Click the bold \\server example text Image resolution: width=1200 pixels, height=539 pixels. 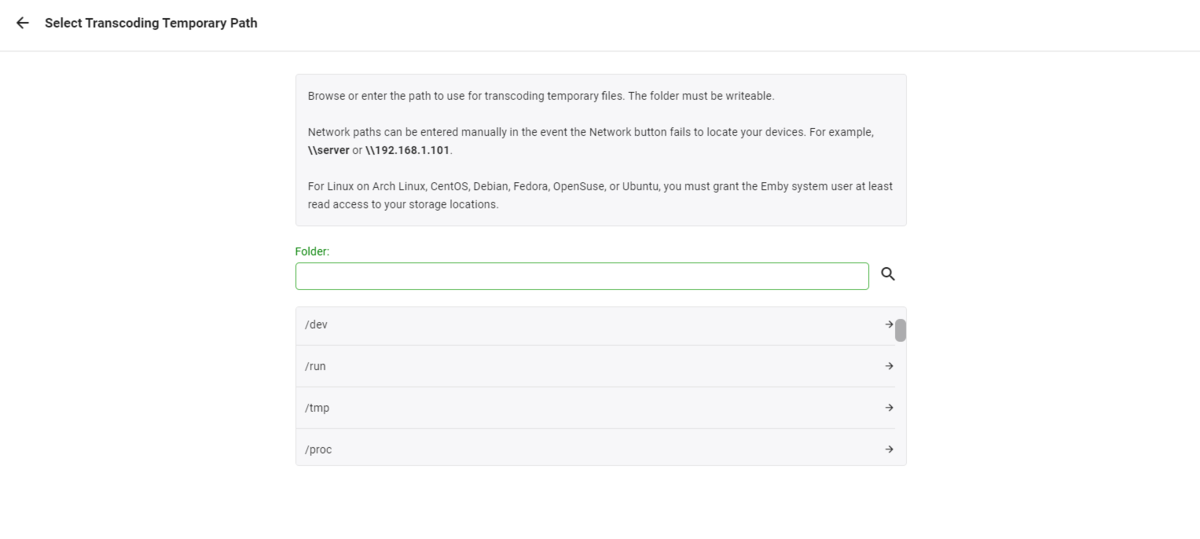pos(328,150)
